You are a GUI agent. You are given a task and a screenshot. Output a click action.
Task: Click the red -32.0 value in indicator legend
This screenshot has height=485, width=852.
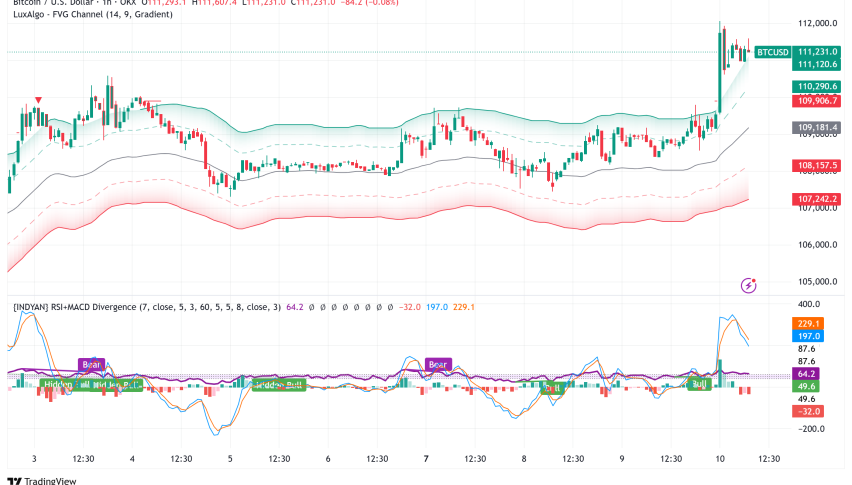tap(410, 307)
